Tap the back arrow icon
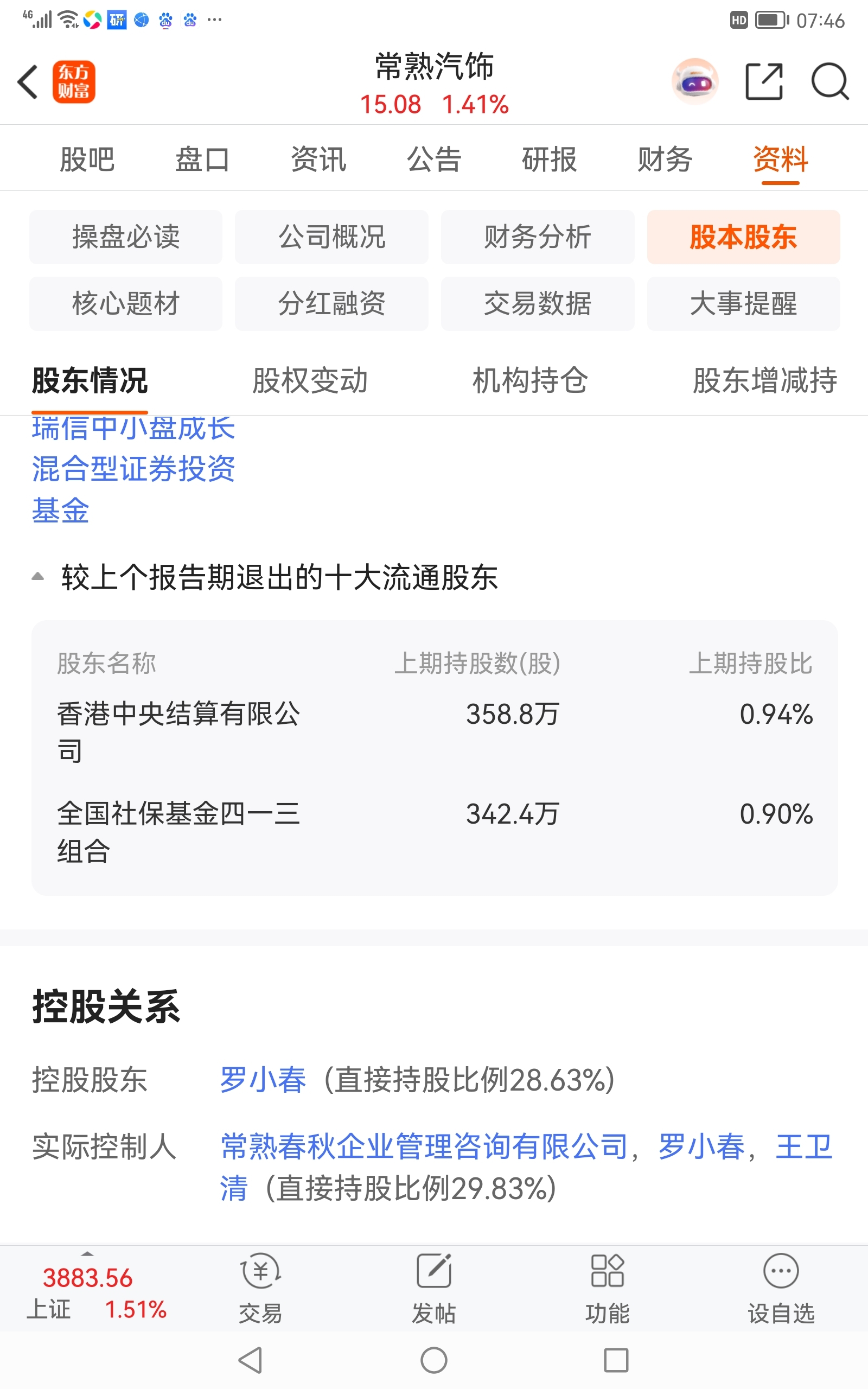This screenshot has width=868, height=1389. 28,81
